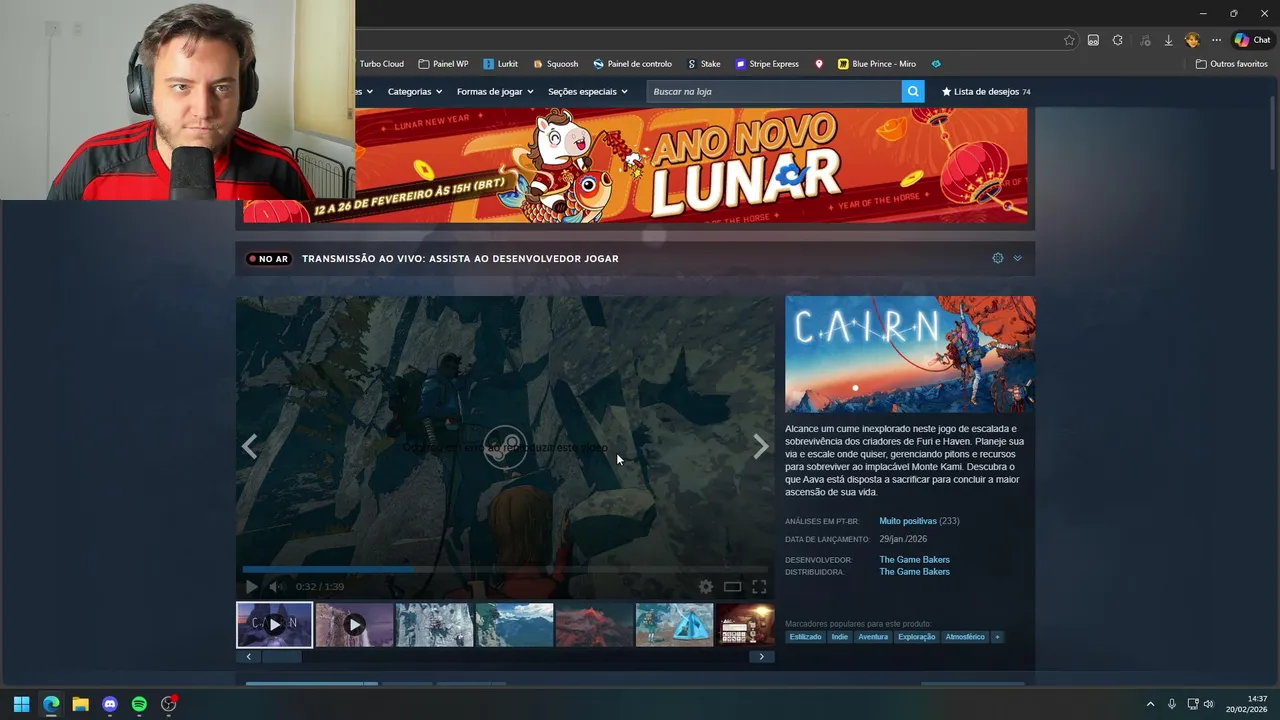Select the second trailer thumbnail with waterfall
Image resolution: width=1280 pixels, height=720 pixels.
click(354, 624)
